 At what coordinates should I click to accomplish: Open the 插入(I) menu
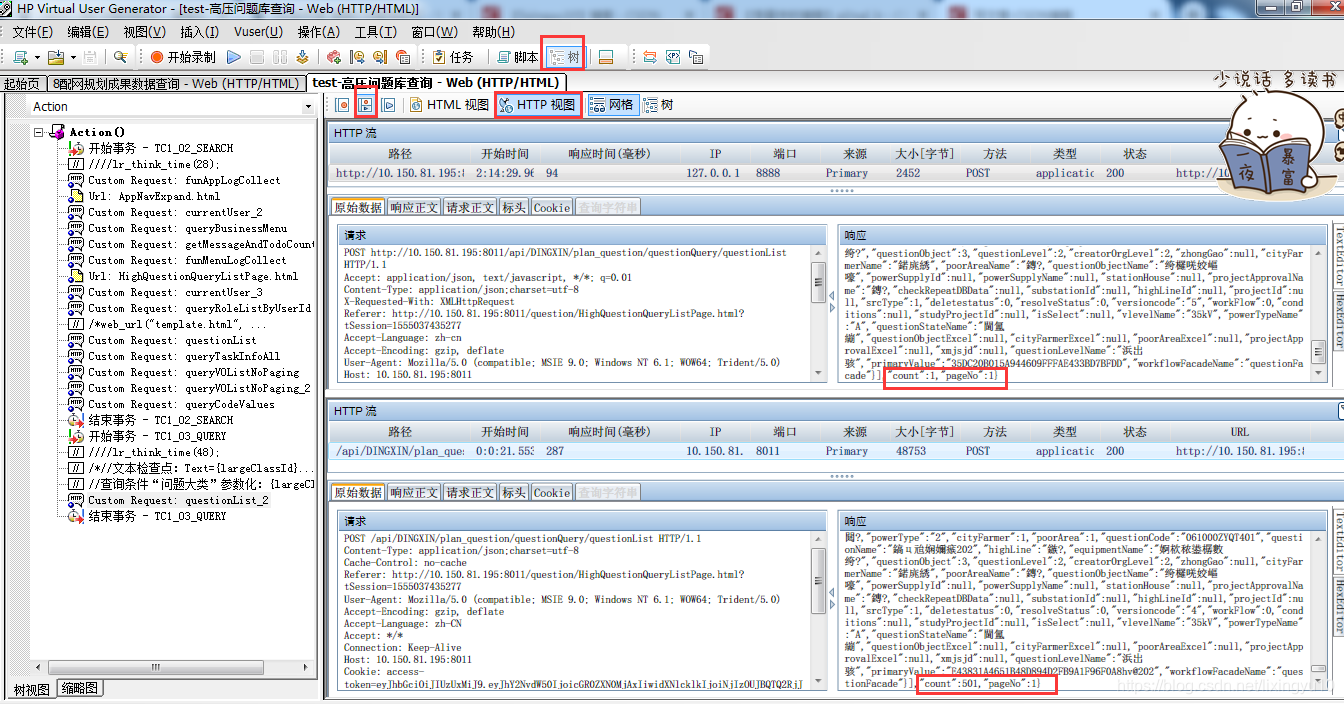click(x=199, y=32)
